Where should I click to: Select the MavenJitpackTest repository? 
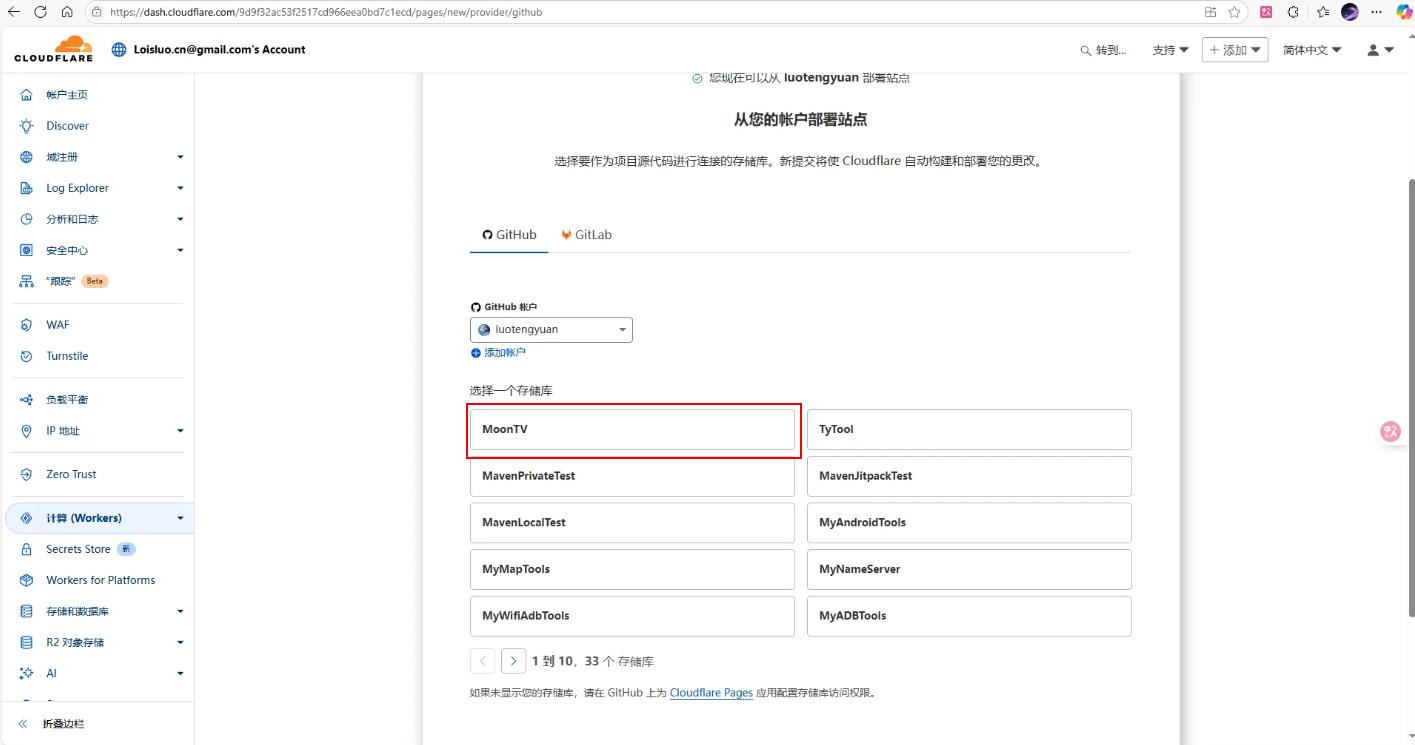[969, 476]
